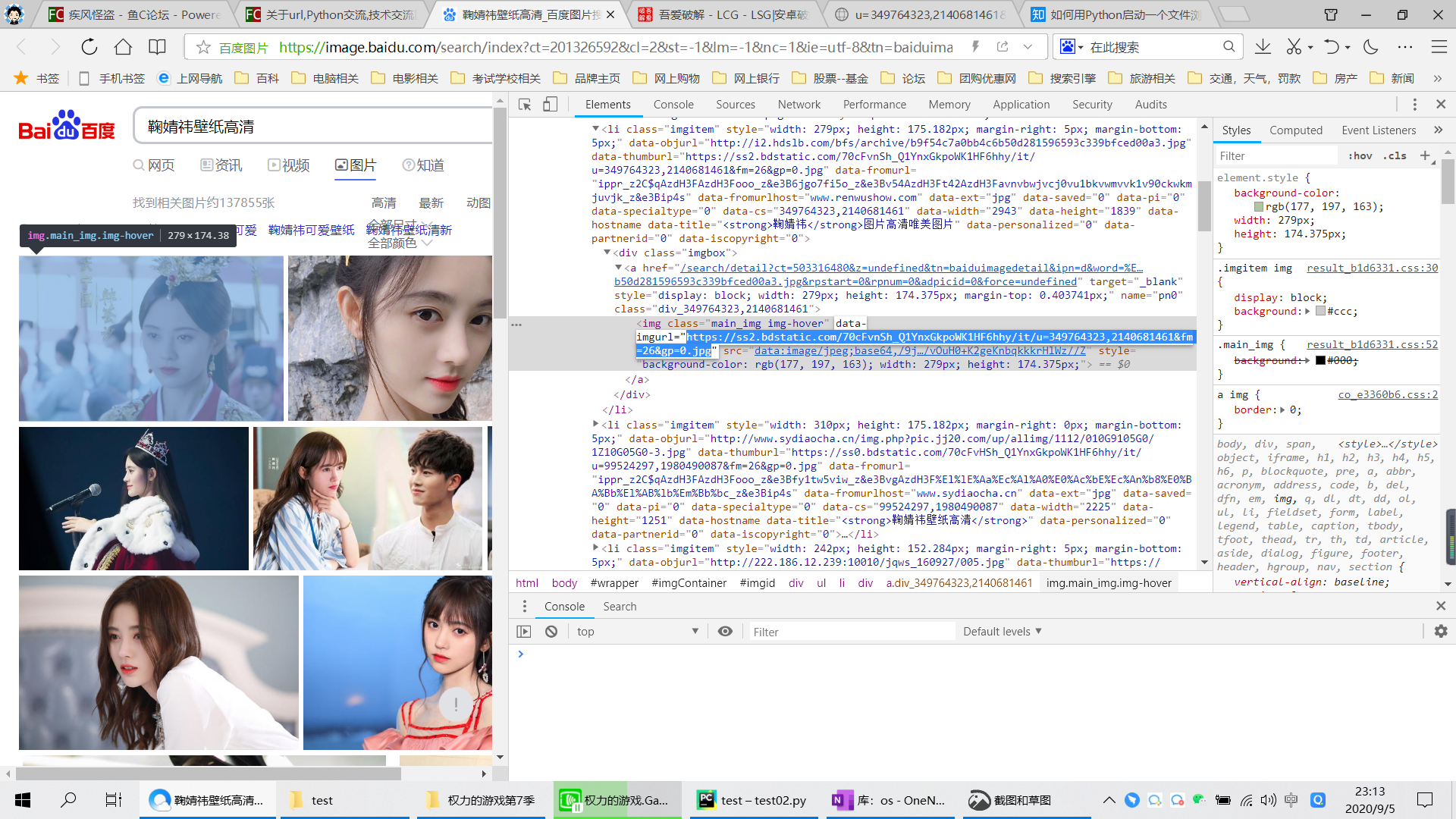
Task: Select the #imgContainer breadcrumb
Action: [x=689, y=583]
